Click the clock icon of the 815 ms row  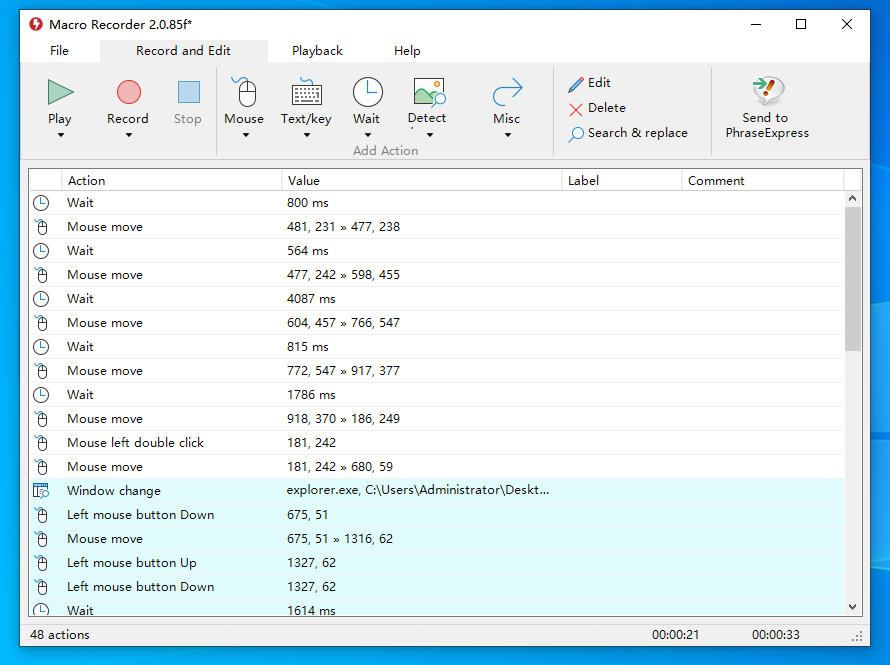41,347
